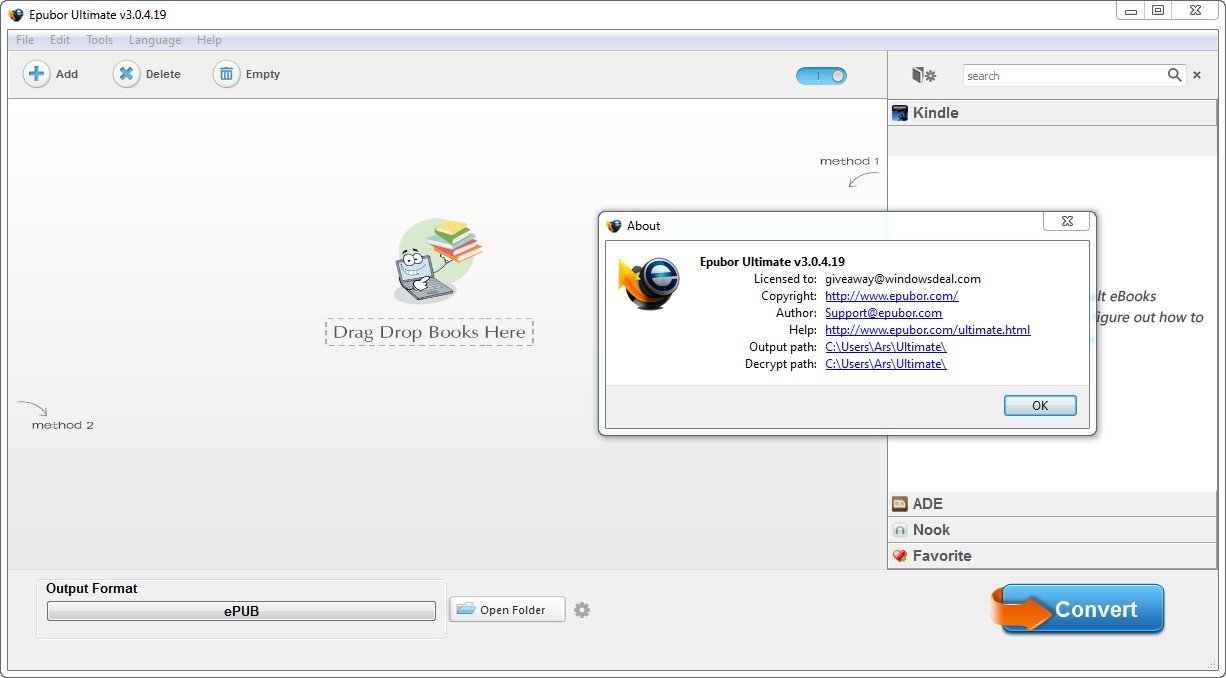
Task: Expand the Kindle library section
Action: point(1052,113)
